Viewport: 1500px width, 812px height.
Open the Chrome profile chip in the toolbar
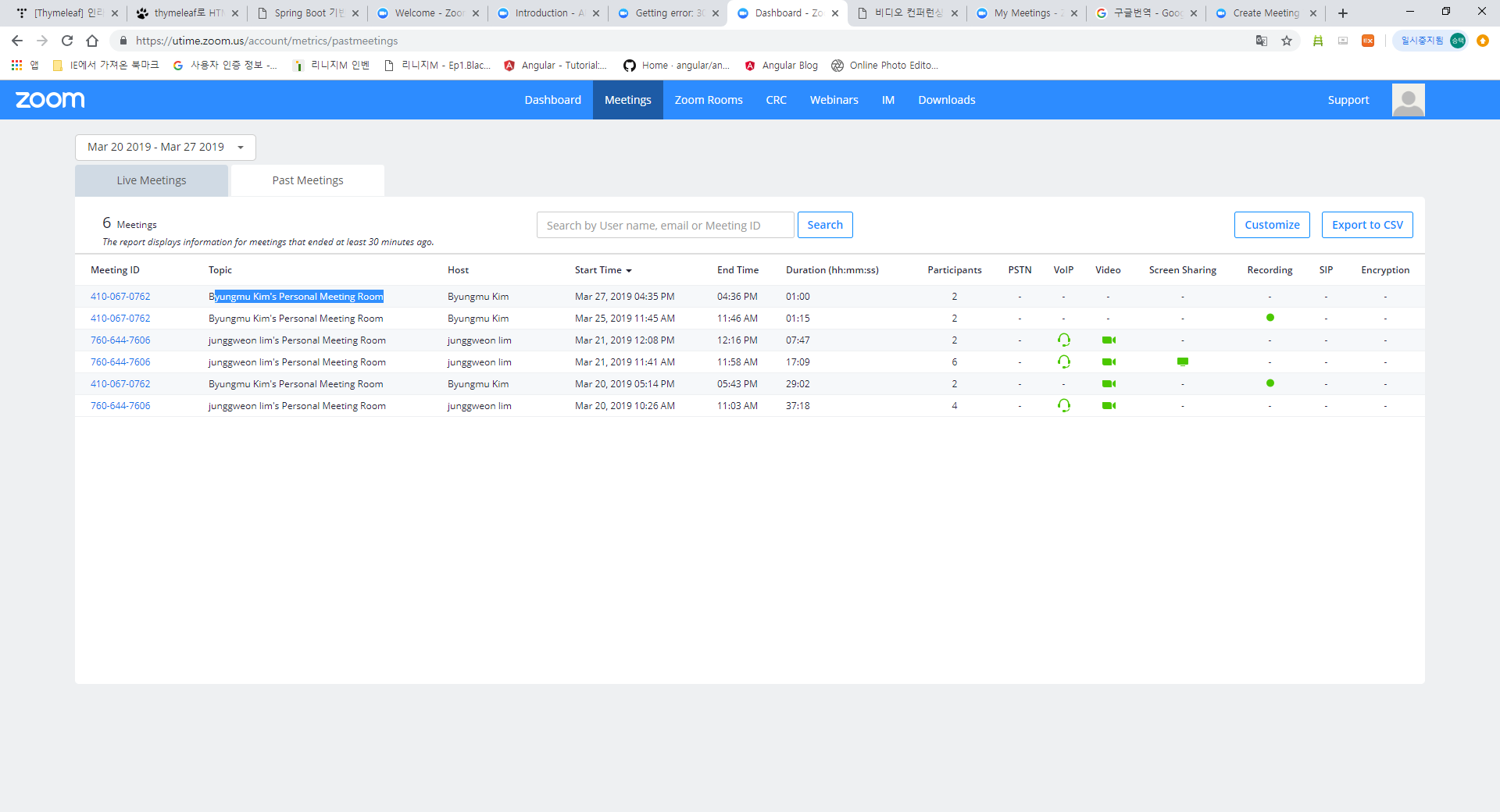pyautogui.click(x=1430, y=41)
